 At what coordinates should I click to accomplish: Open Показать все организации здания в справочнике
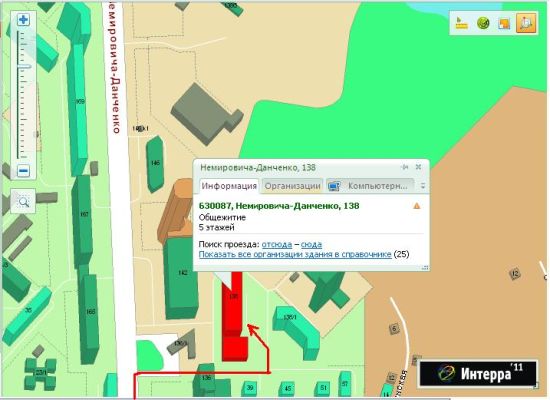(295, 254)
